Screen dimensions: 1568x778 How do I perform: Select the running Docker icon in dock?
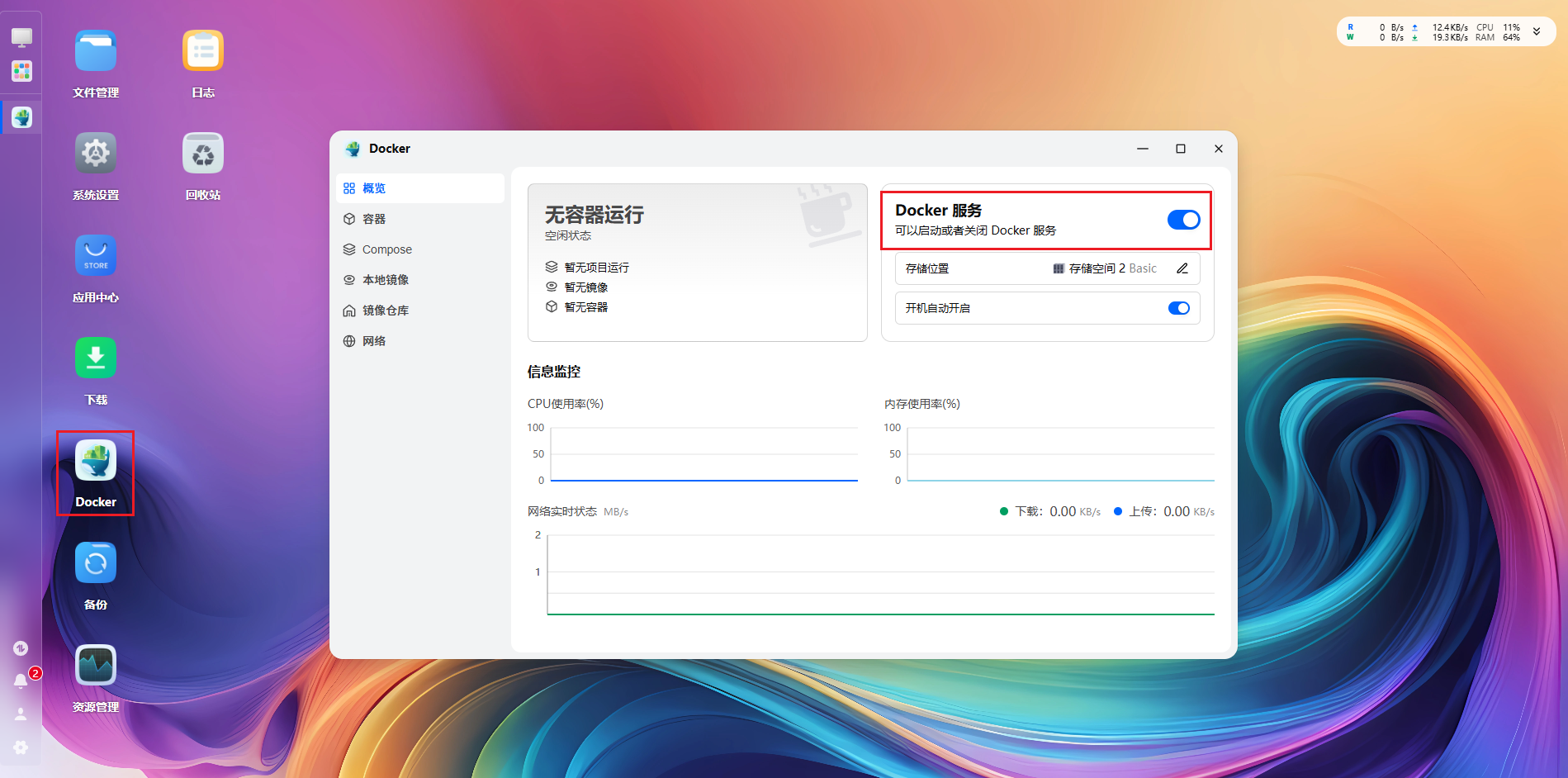[21, 118]
